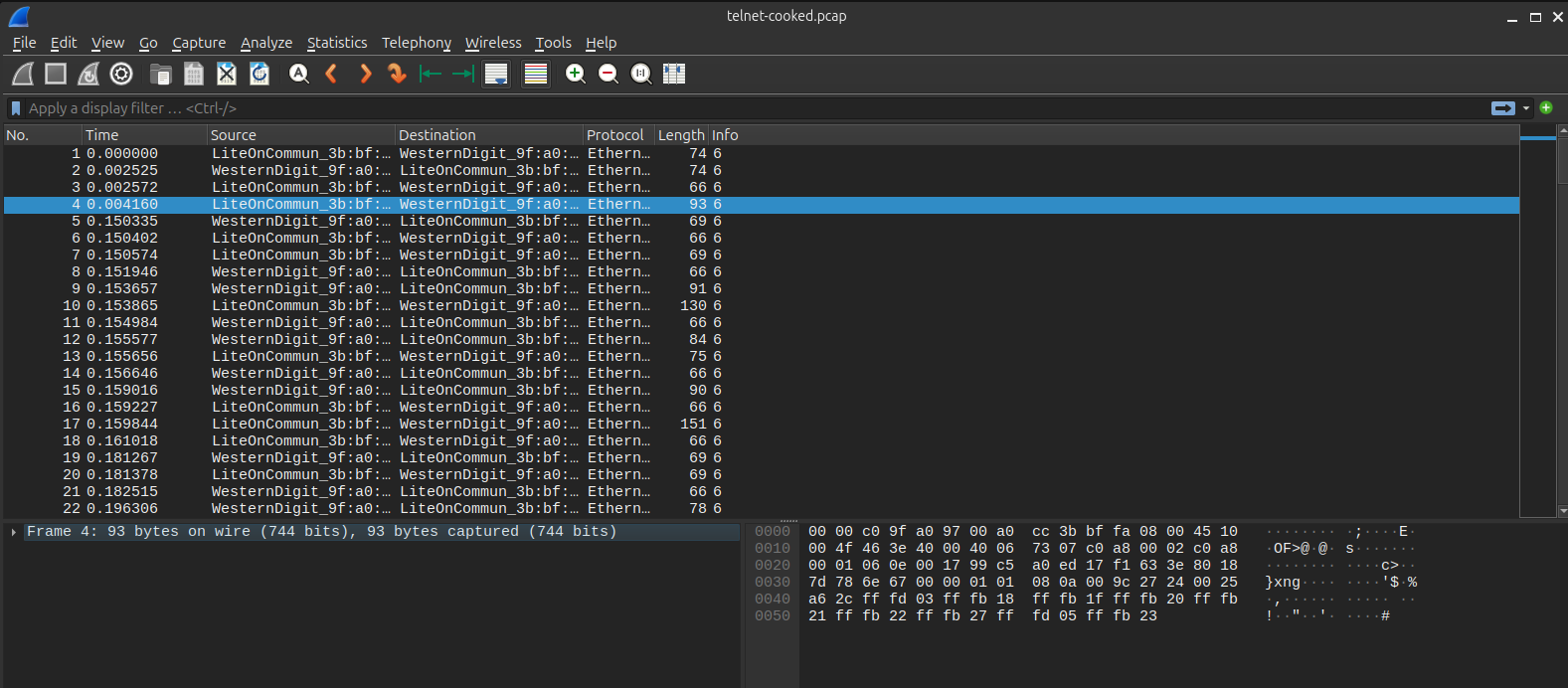Open capture options gear icon
The image size is (1568, 688).
click(121, 74)
